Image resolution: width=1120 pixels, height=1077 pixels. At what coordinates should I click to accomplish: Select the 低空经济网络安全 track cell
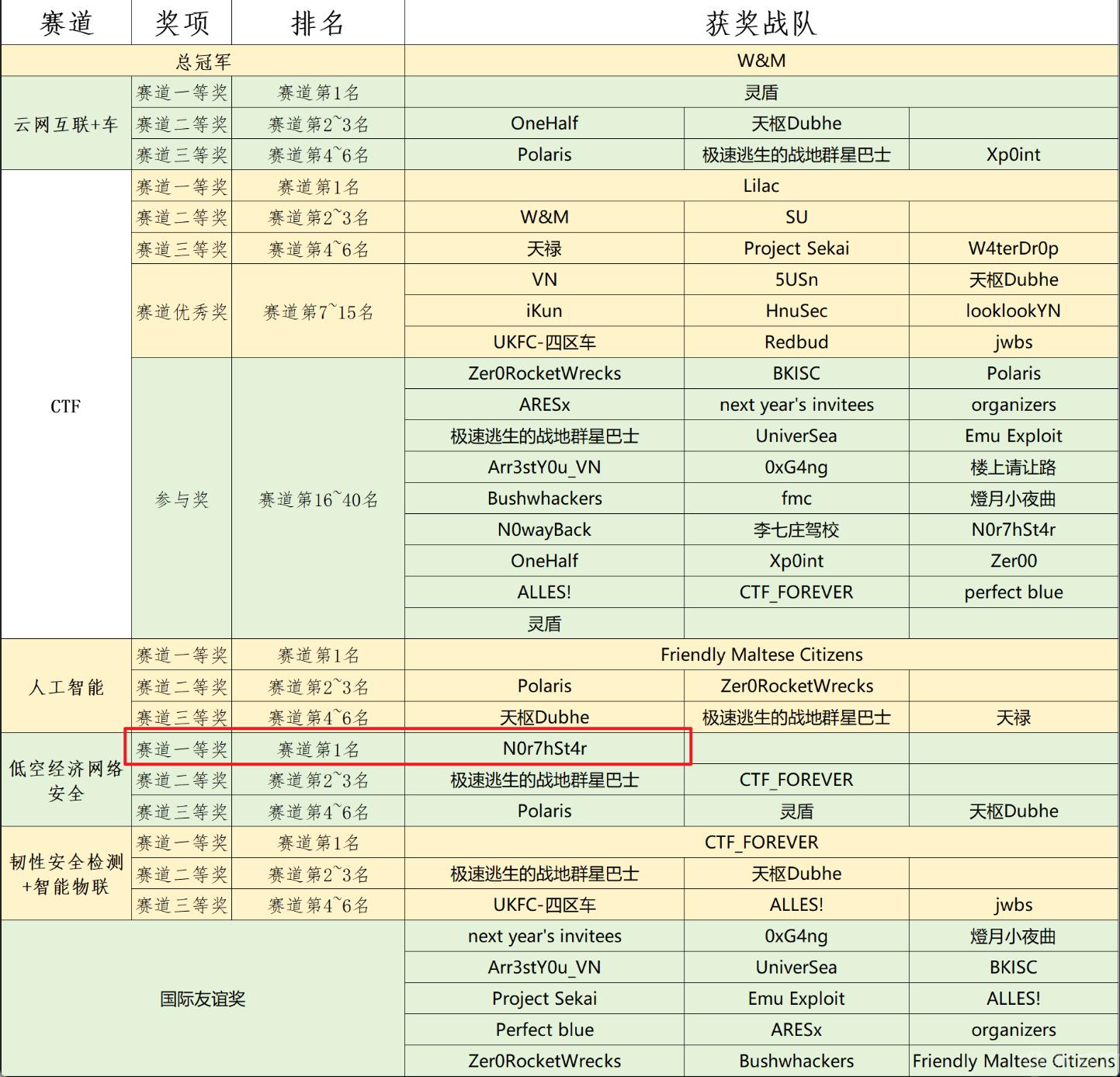click(x=66, y=780)
